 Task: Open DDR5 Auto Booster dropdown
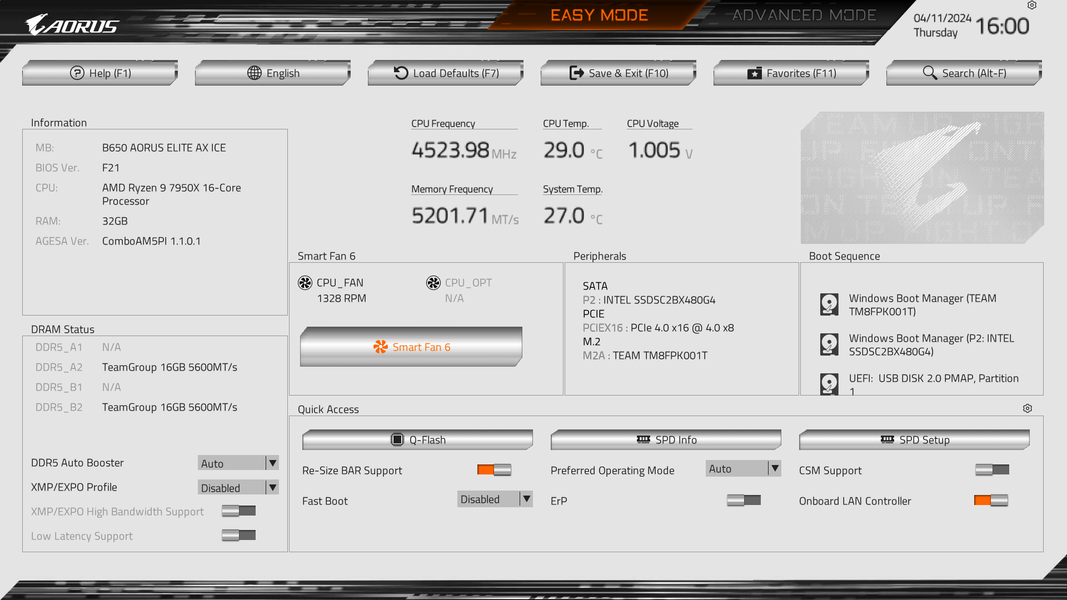[238, 463]
